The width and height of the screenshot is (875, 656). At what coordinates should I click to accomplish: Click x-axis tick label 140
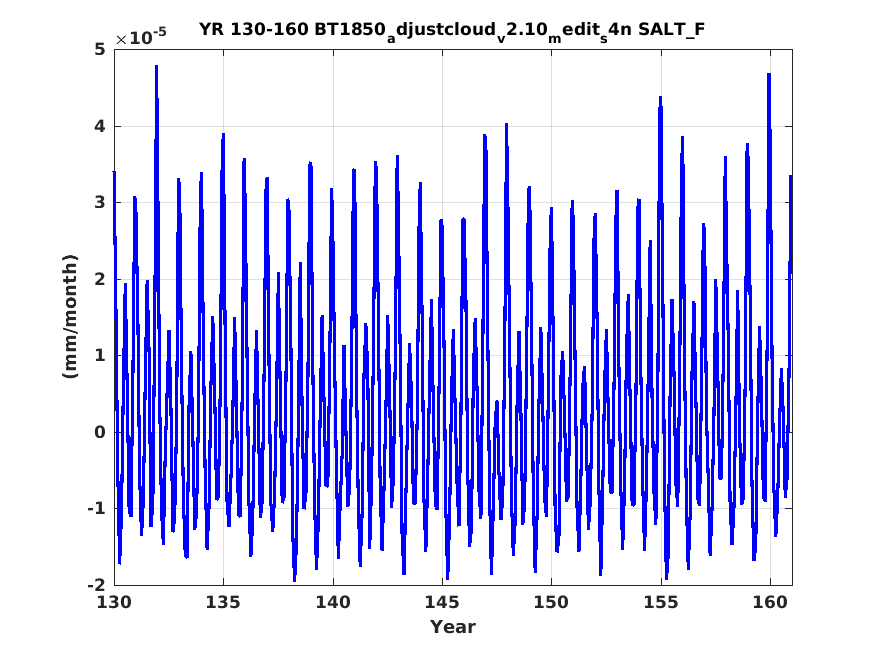click(x=333, y=602)
